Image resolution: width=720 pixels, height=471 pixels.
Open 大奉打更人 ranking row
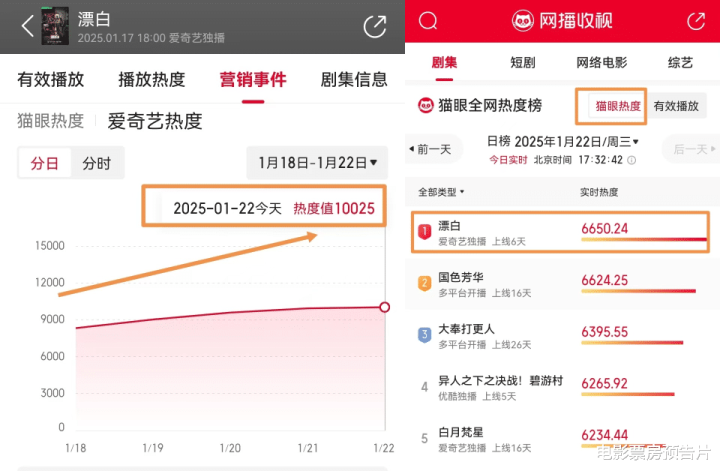[562, 335]
